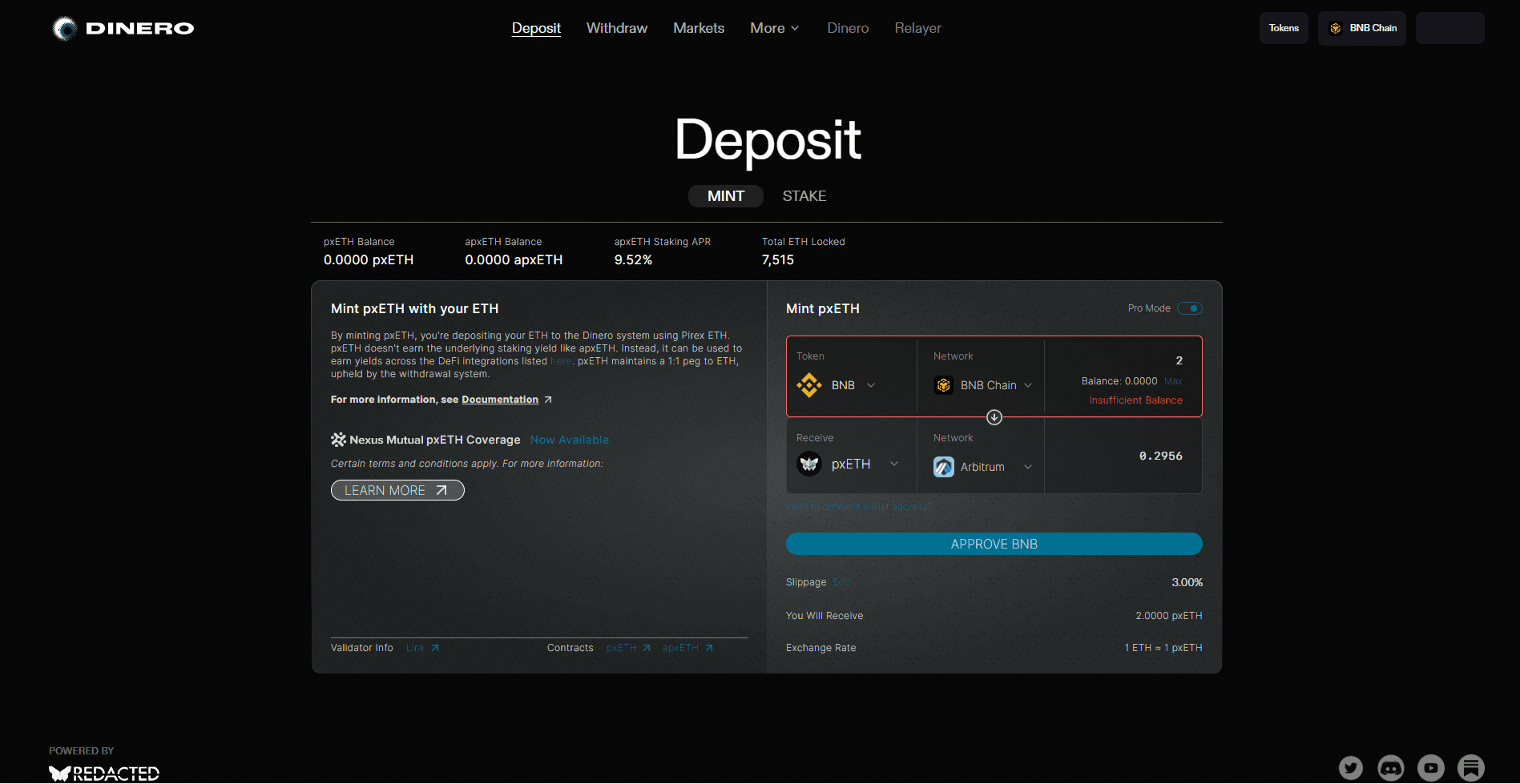Click the arrow icon next to Validator Info Link
This screenshot has width=1520, height=784.
(x=435, y=648)
